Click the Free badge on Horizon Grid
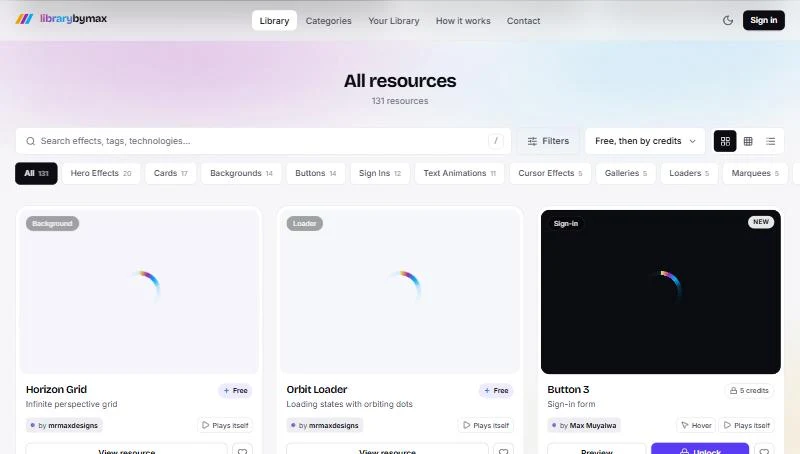This screenshot has height=454, width=800. coord(235,390)
